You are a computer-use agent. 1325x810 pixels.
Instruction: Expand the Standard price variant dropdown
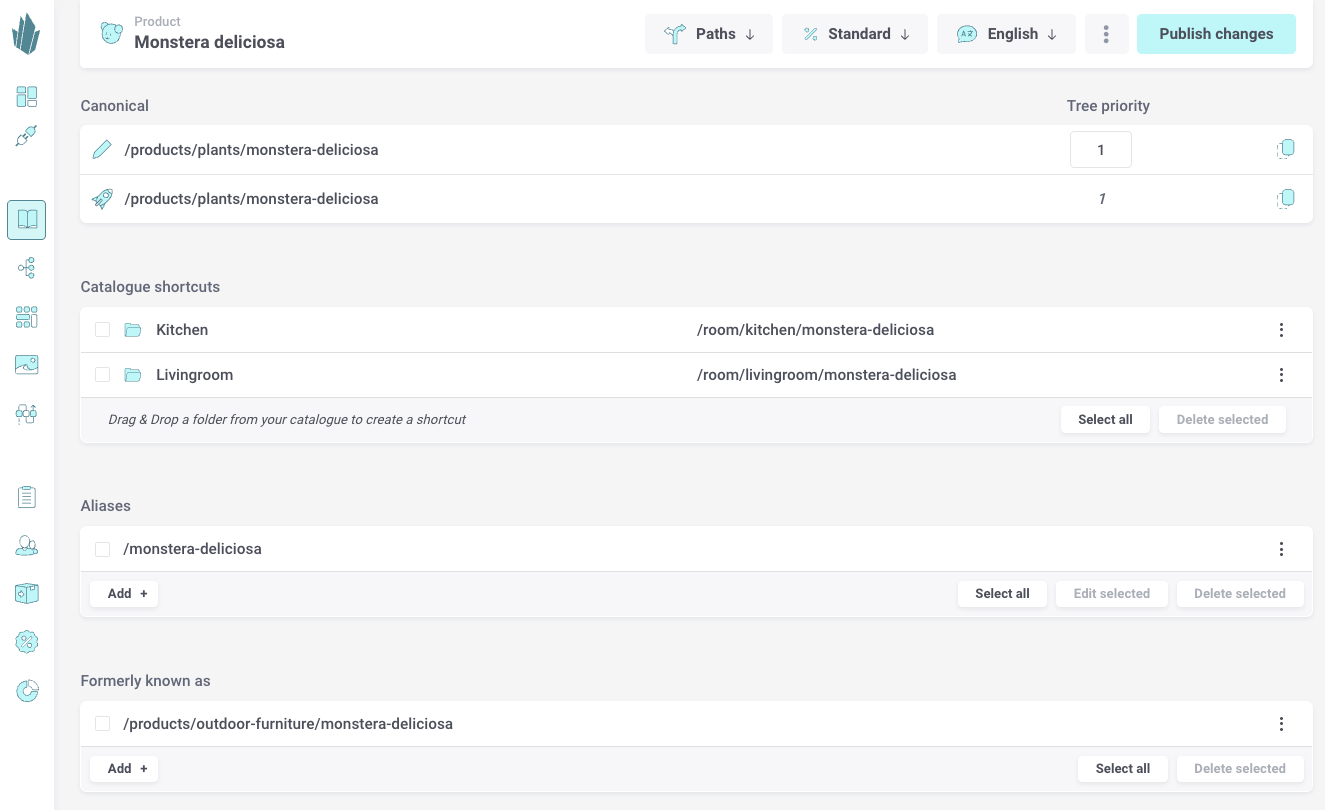click(x=855, y=34)
